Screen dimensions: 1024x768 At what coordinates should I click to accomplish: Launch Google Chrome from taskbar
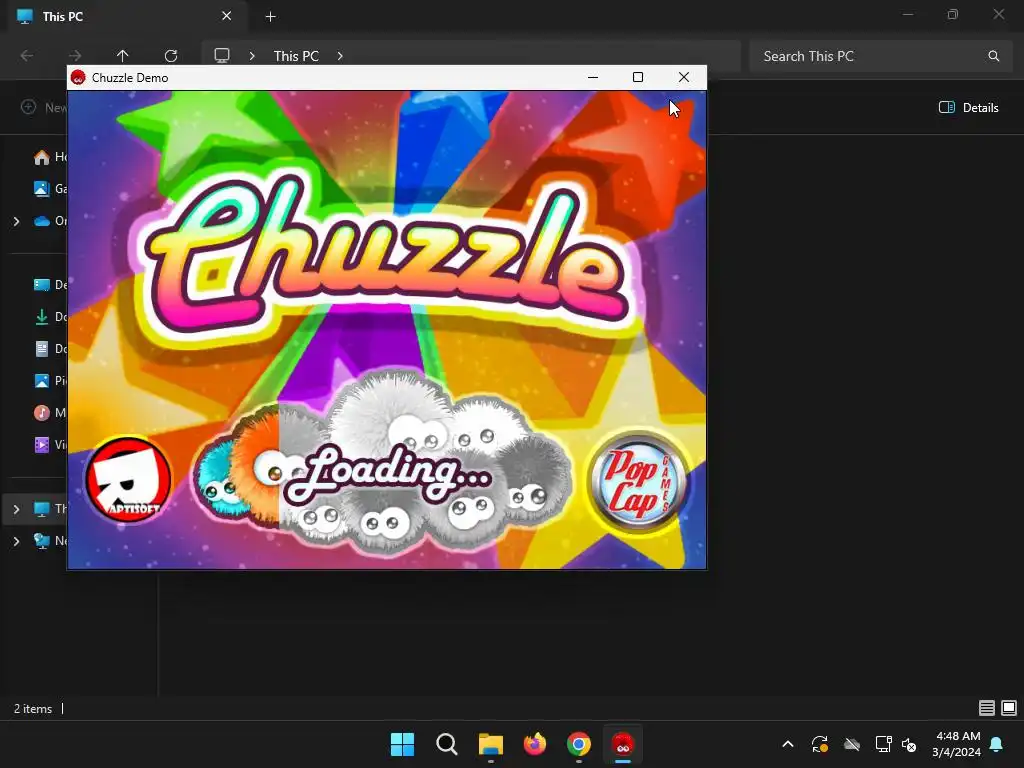(x=579, y=744)
